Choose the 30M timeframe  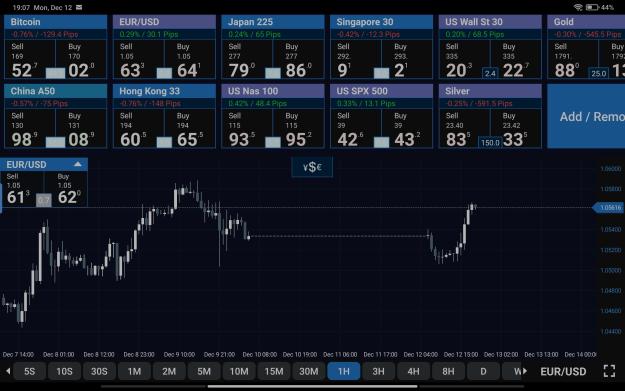(309, 371)
